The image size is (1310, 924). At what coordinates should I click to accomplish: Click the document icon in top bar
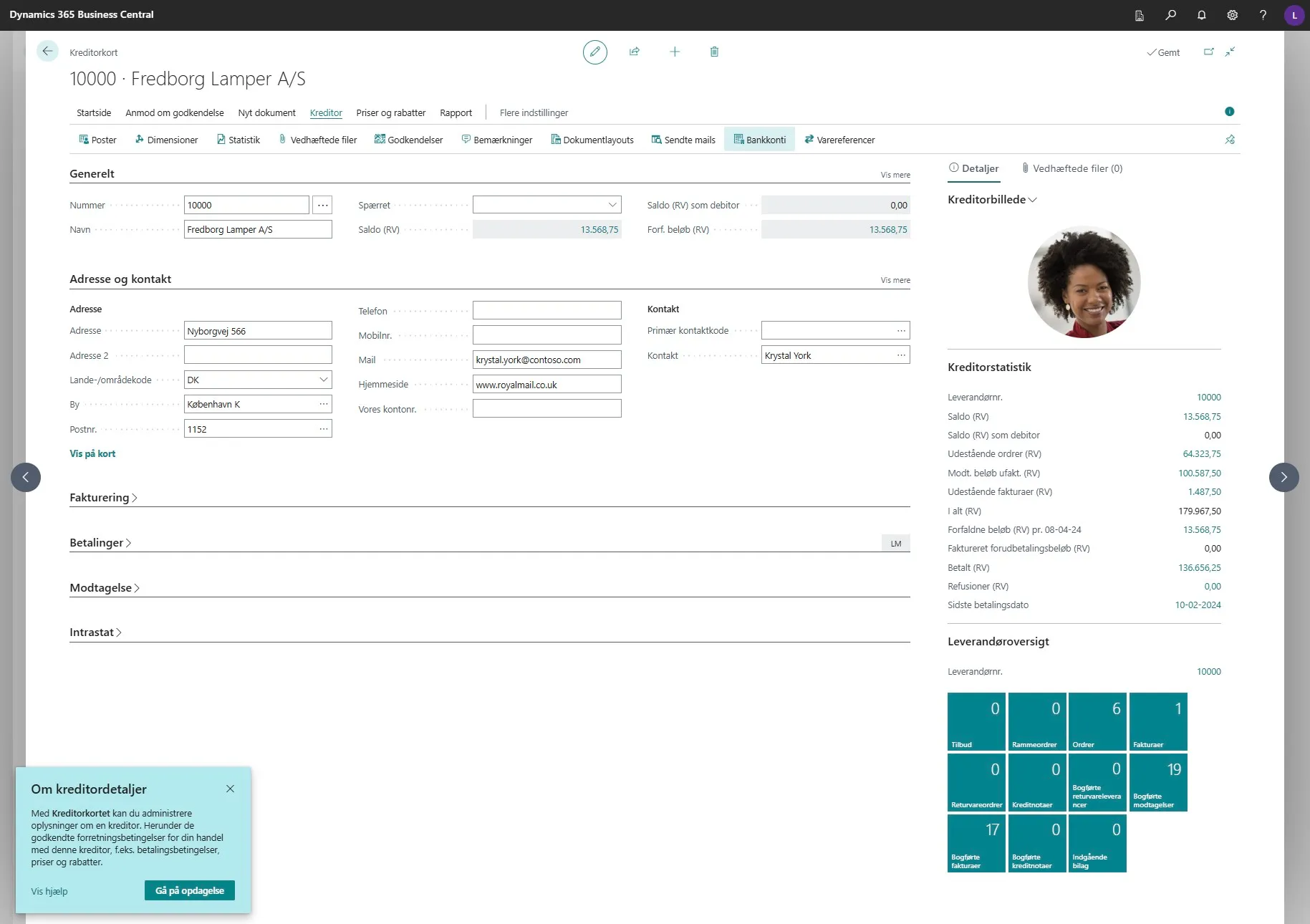tap(1139, 15)
